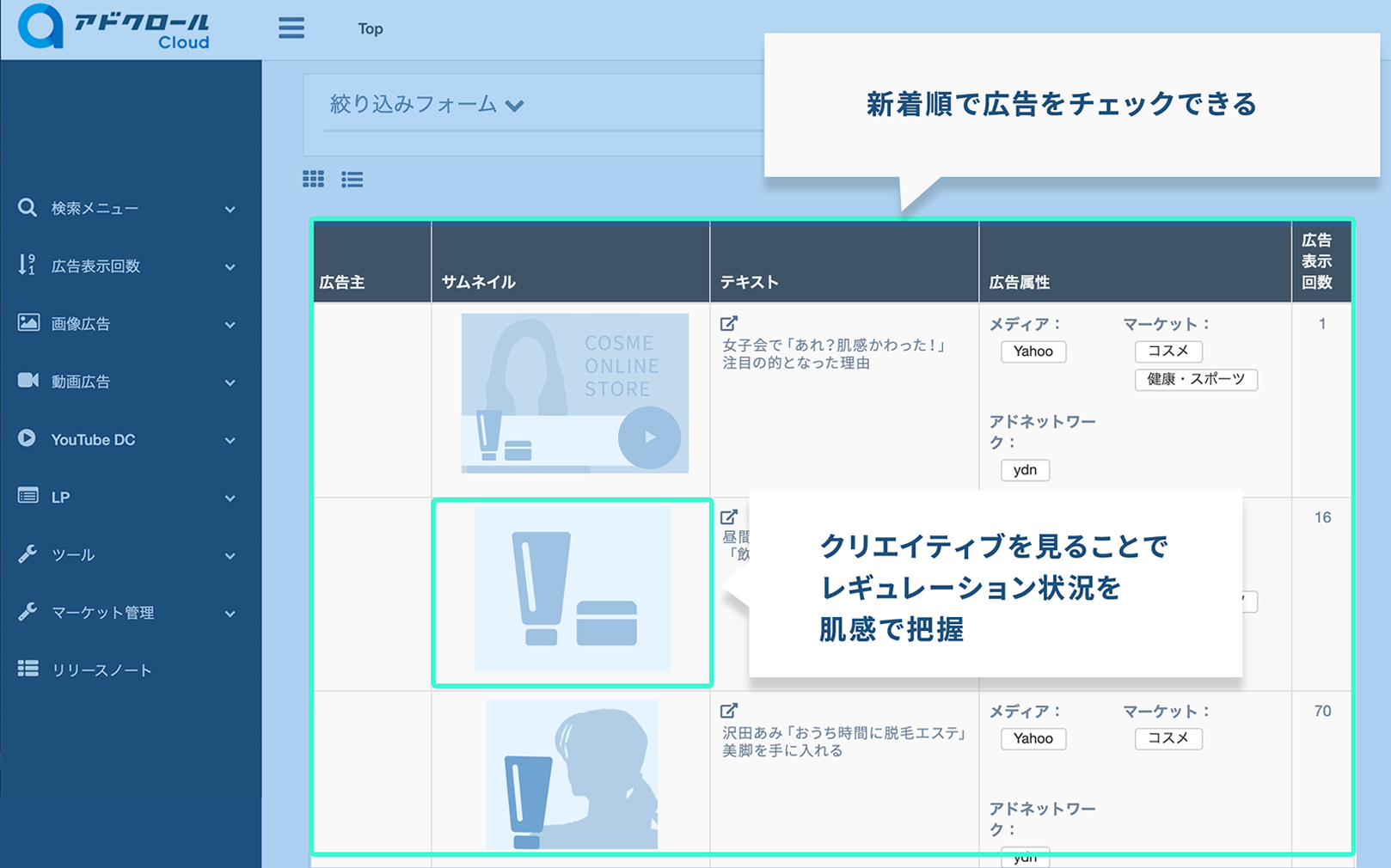Select the YouTube DC play icon
The height and width of the screenshot is (868, 1391).
click(x=26, y=439)
